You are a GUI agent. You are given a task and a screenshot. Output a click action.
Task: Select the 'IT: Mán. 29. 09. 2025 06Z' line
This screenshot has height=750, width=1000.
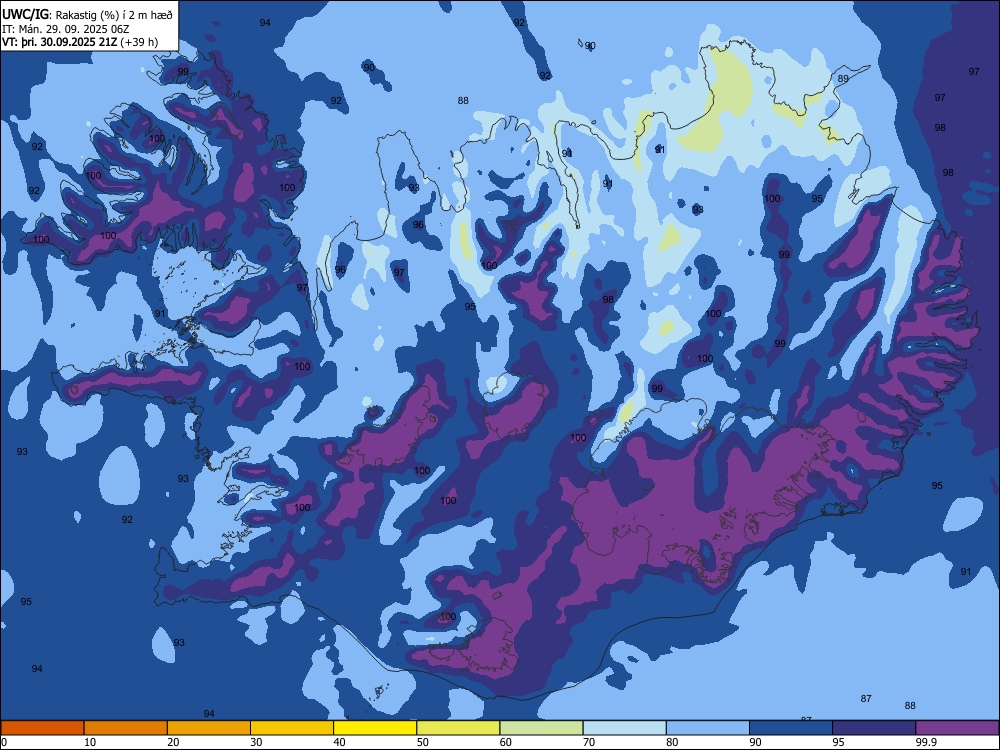[66, 29]
